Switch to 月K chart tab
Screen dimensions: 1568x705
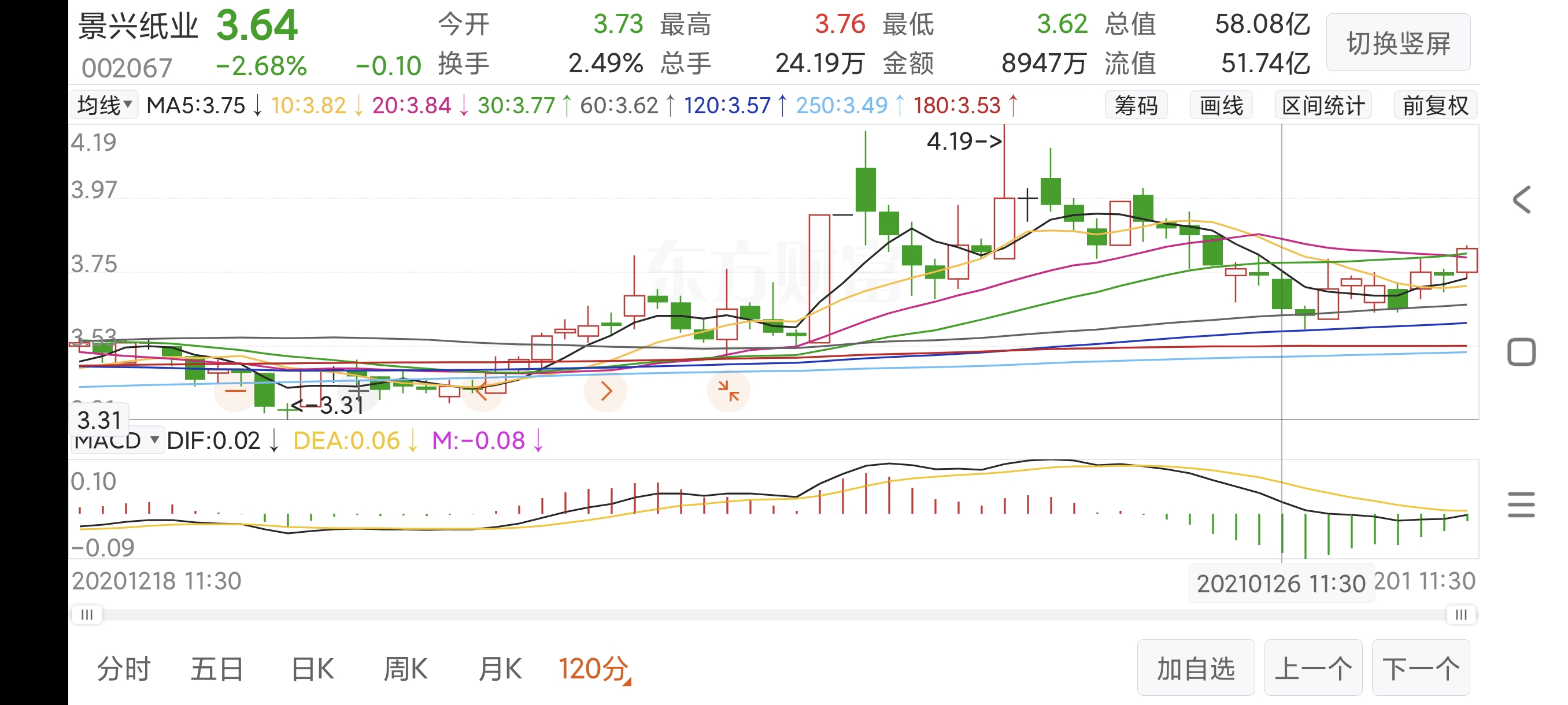[500, 669]
